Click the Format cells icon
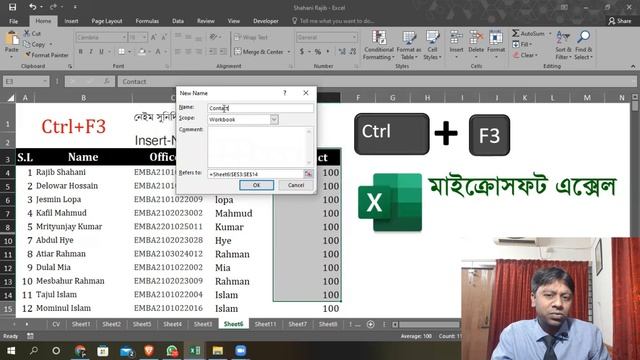The width and height of the screenshot is (640, 360). click(x=496, y=38)
